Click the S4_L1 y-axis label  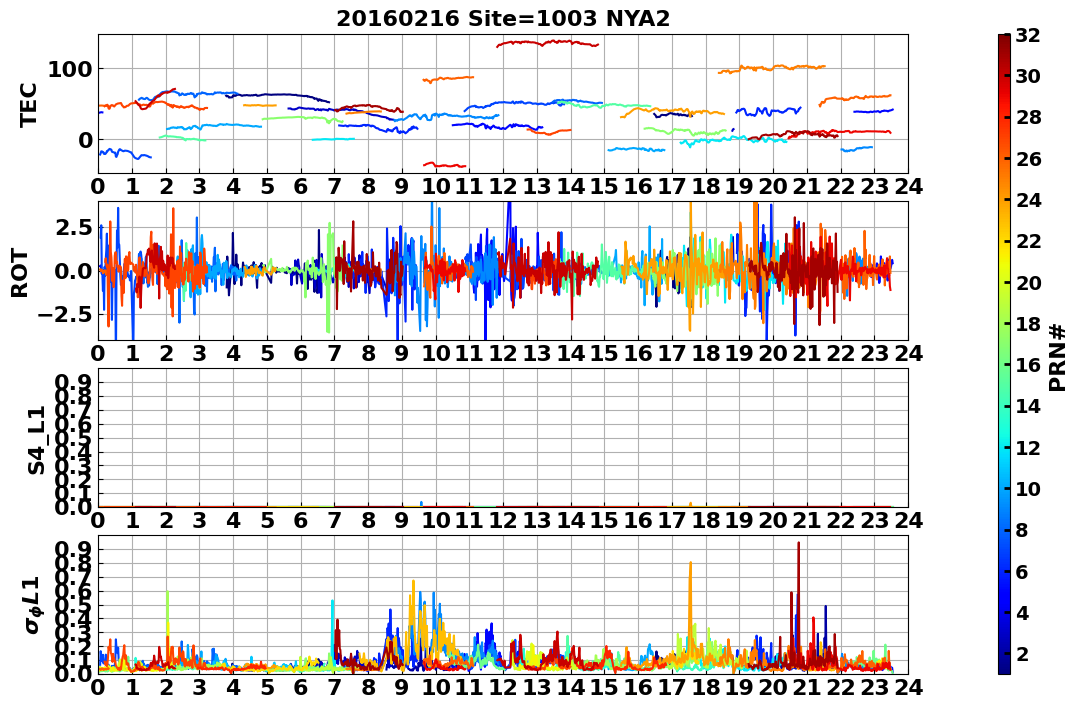(36, 440)
